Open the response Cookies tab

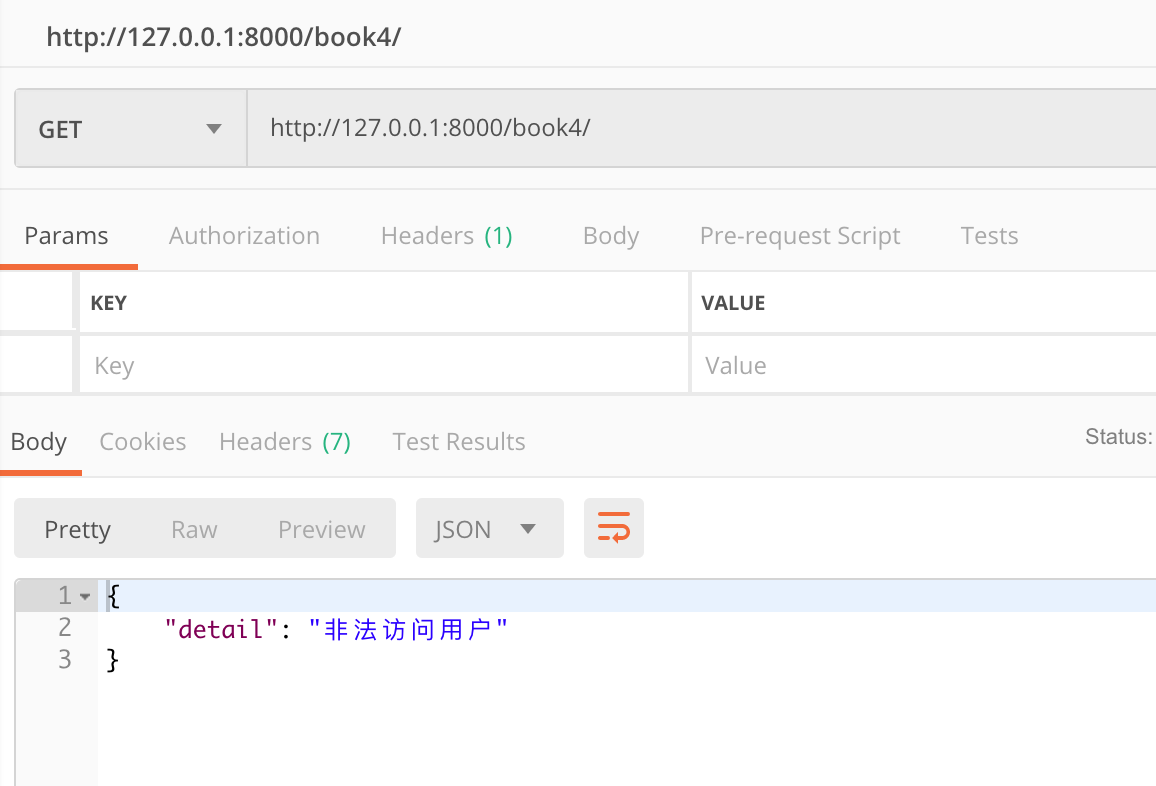[143, 442]
